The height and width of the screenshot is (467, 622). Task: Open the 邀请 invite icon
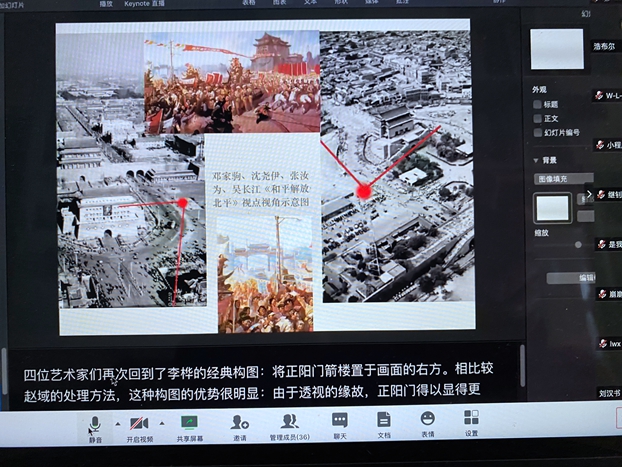point(240,422)
